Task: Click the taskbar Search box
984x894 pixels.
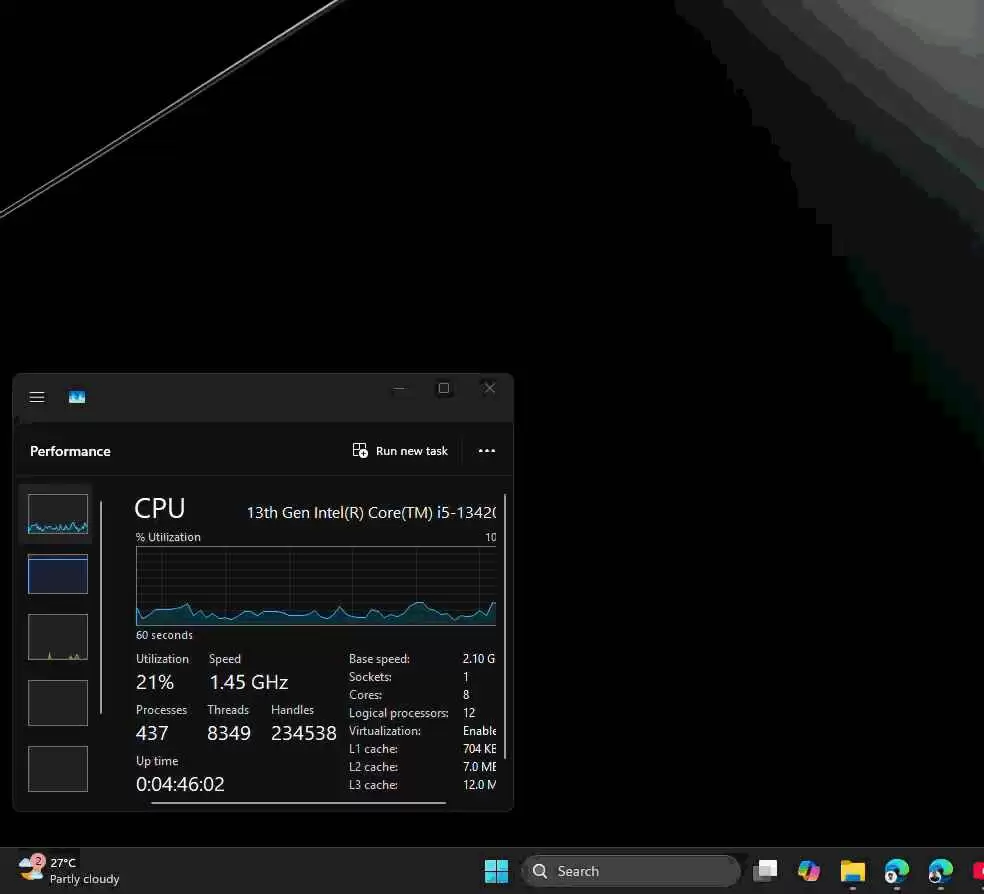Action: tap(631, 871)
